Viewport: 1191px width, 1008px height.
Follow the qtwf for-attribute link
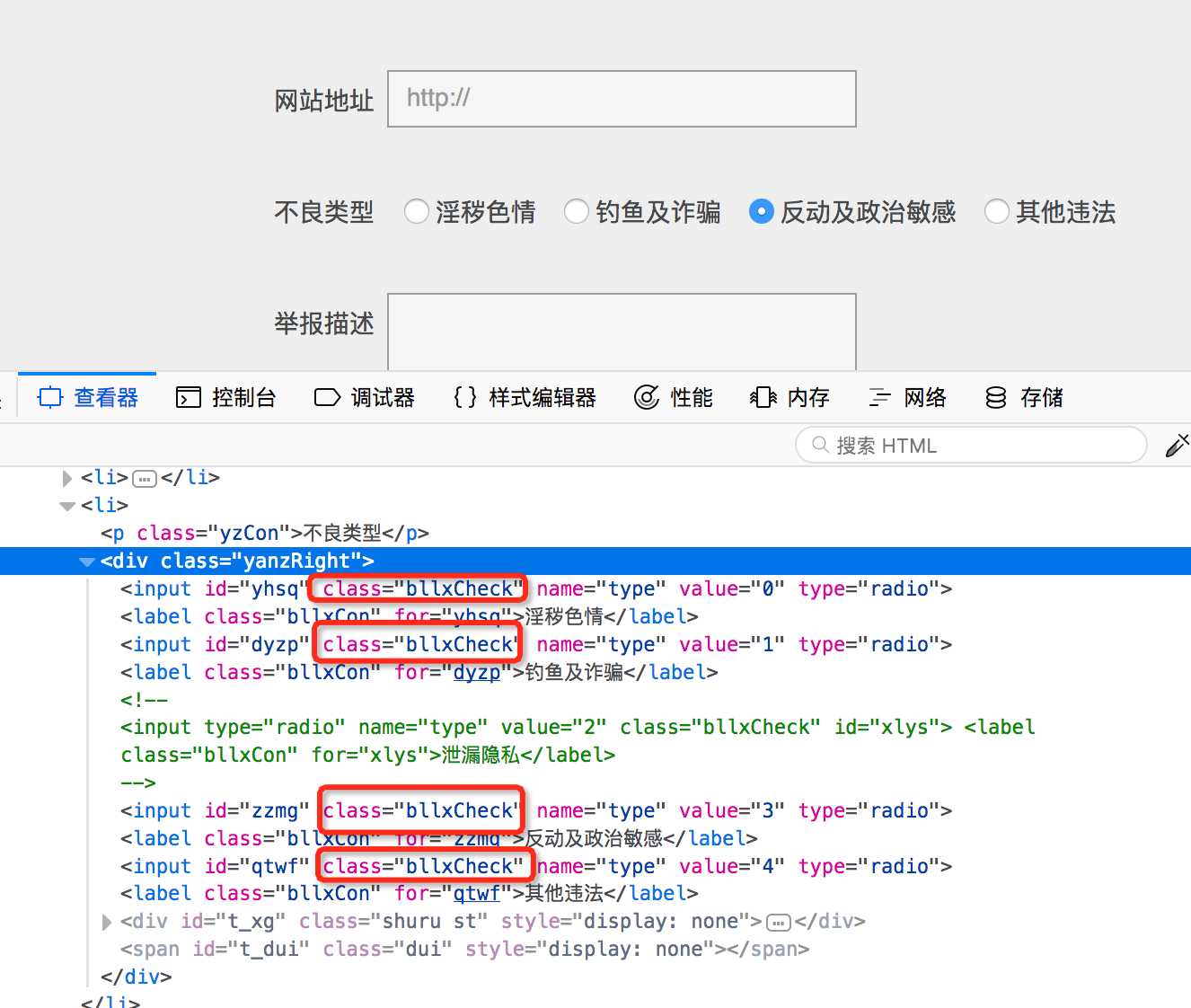(477, 893)
